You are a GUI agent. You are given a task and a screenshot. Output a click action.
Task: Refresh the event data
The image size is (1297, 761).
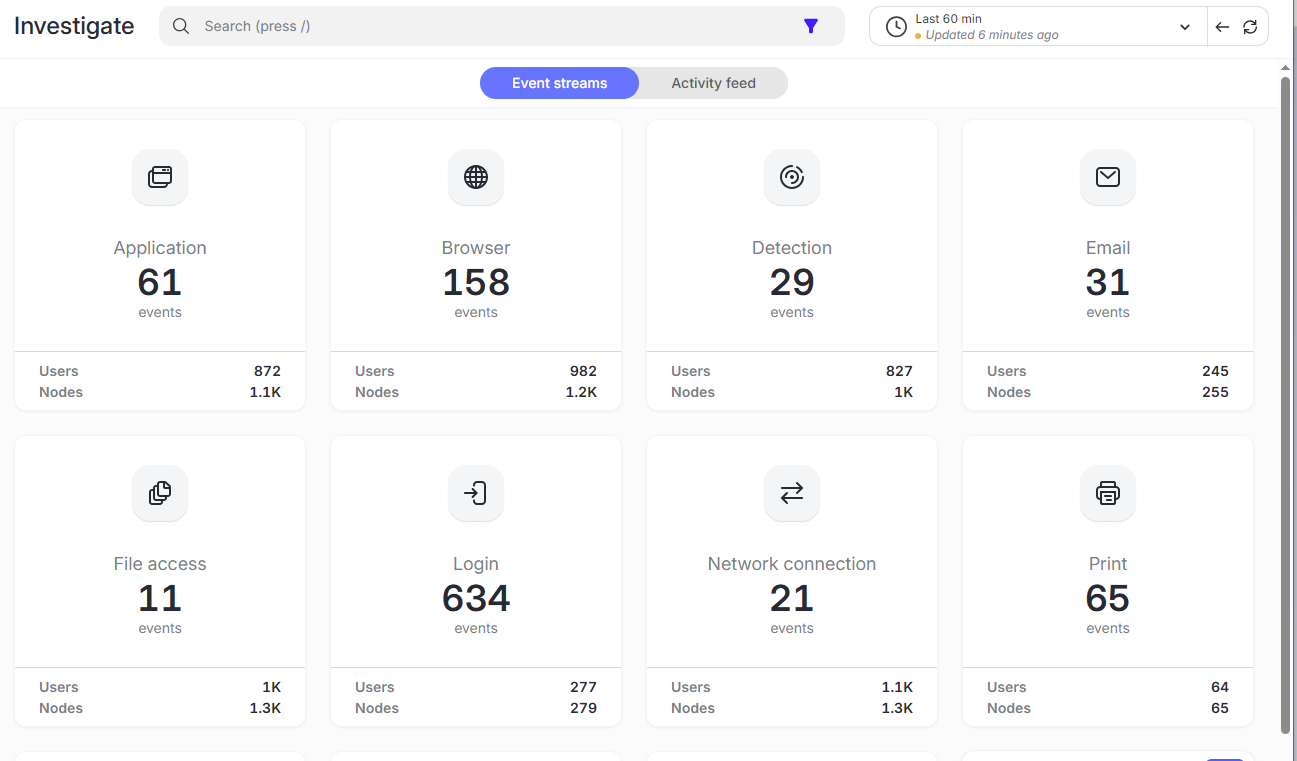[x=1250, y=27]
